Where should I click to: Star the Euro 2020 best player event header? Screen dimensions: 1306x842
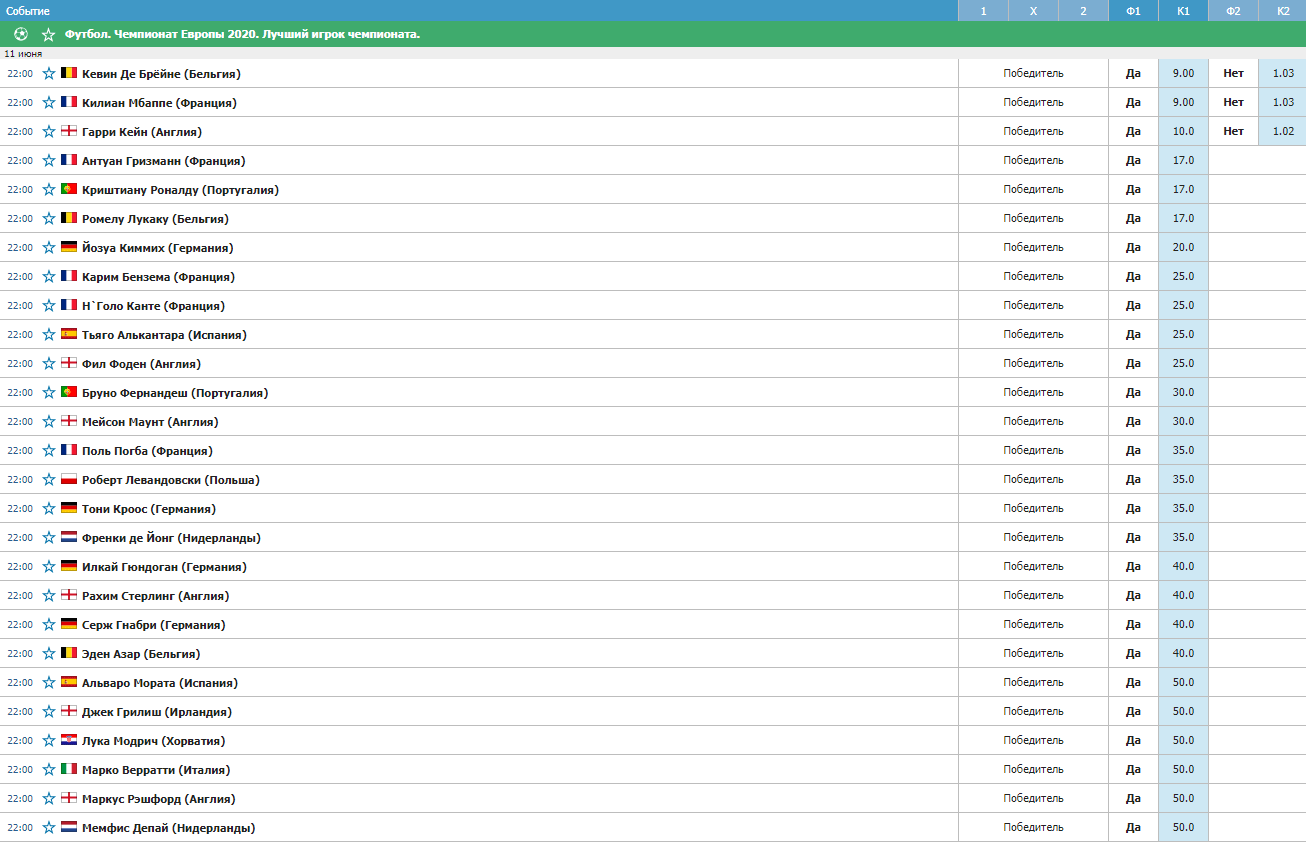(x=48, y=34)
